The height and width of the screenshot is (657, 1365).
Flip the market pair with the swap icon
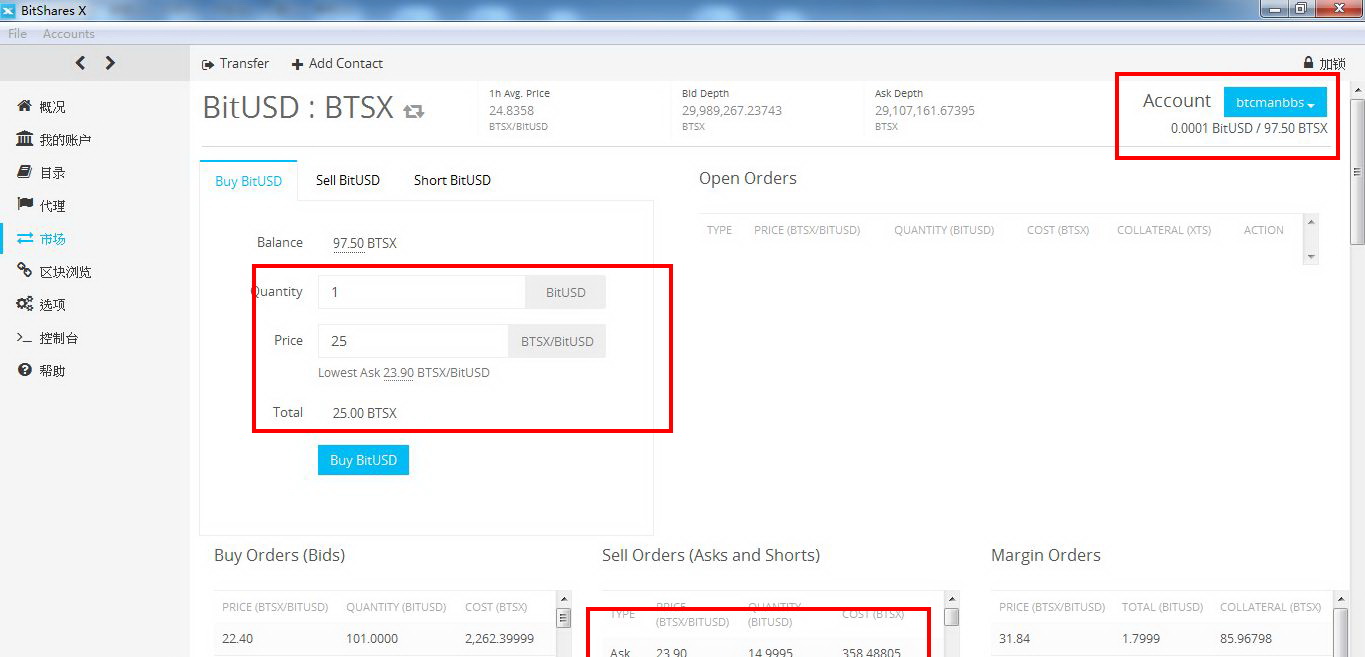(x=414, y=110)
